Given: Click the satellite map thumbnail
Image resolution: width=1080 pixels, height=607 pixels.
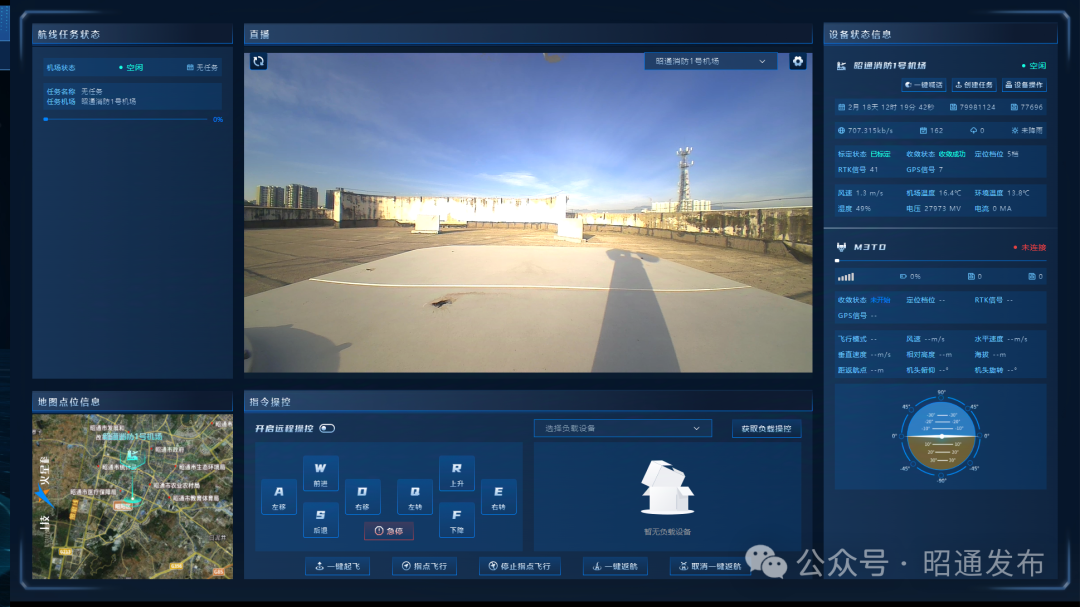Looking at the screenshot, I should [x=132, y=496].
